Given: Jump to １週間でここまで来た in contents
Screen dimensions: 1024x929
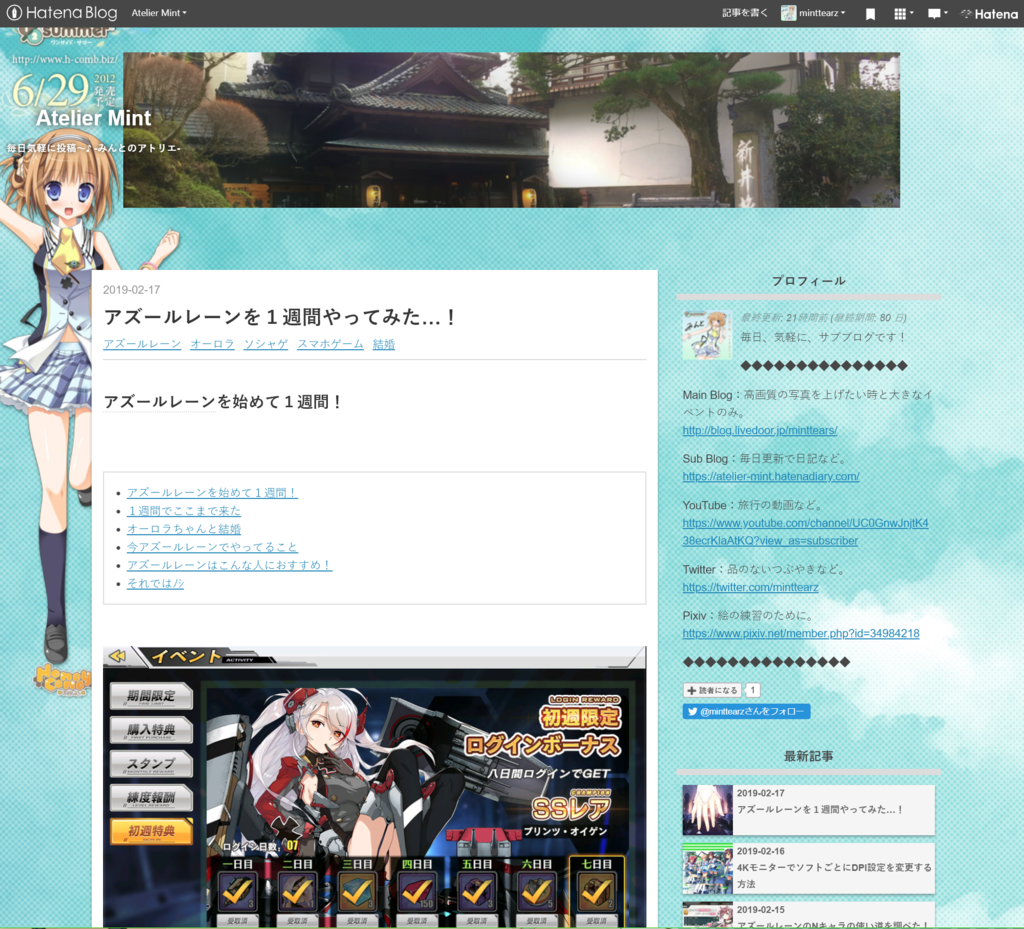Looking at the screenshot, I should click(x=184, y=511).
